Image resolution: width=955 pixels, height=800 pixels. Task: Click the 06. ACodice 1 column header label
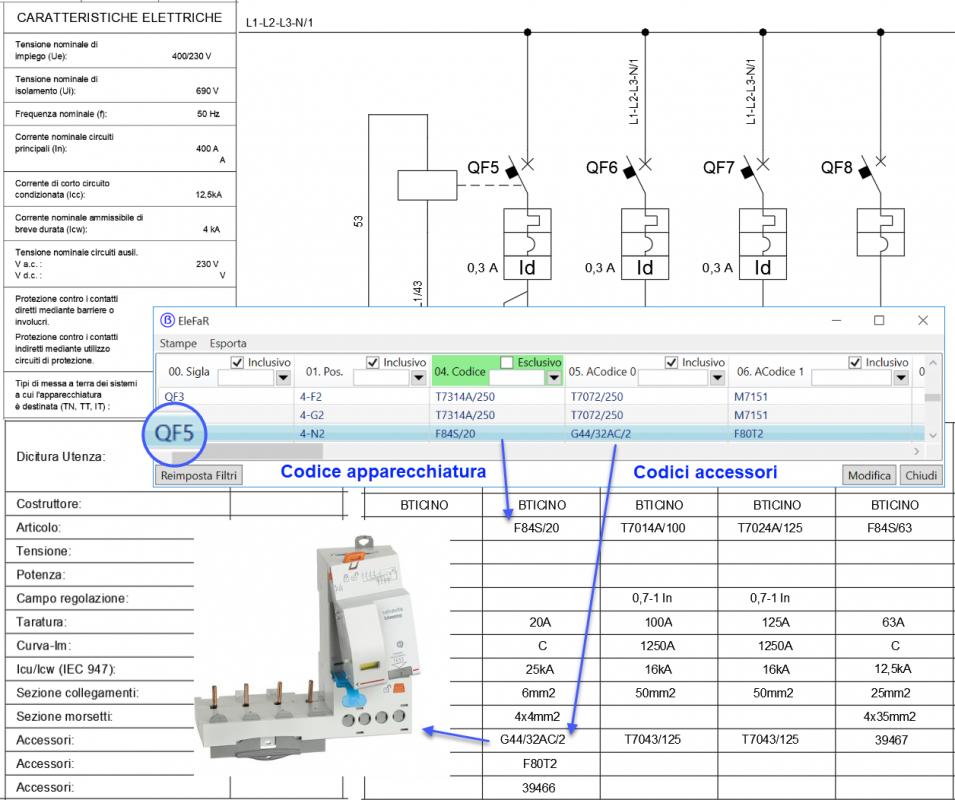click(770, 371)
